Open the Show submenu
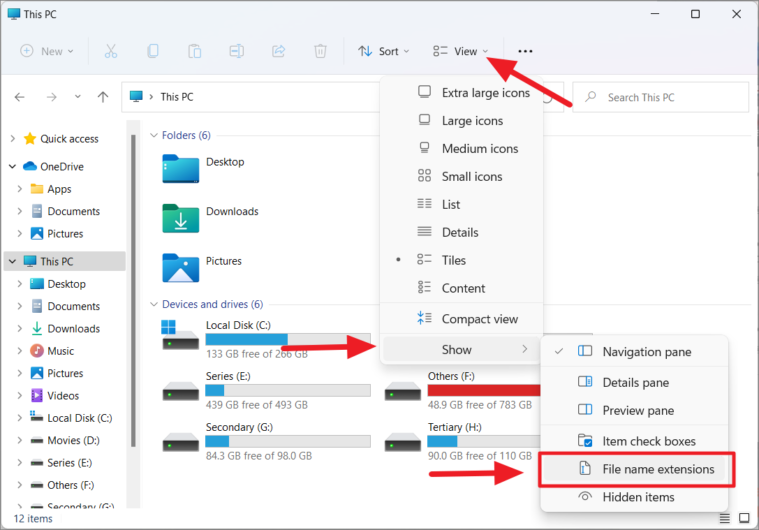Image resolution: width=759 pixels, height=530 pixels. click(x=461, y=349)
